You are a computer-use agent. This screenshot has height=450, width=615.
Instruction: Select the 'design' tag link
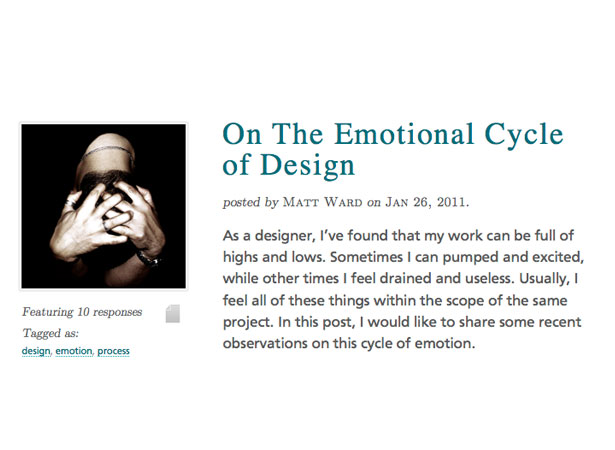click(36, 351)
